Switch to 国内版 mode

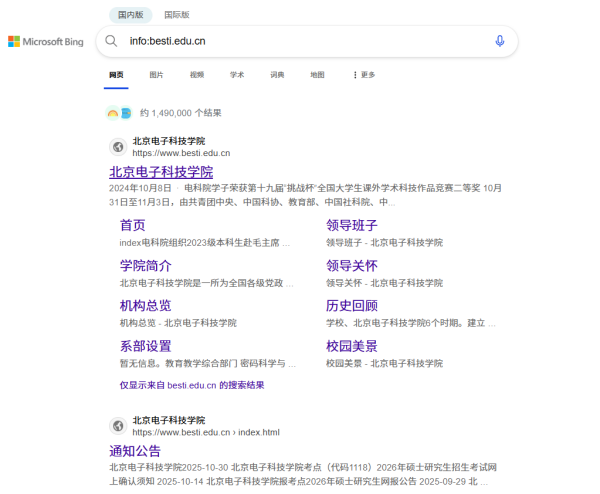pos(130,15)
